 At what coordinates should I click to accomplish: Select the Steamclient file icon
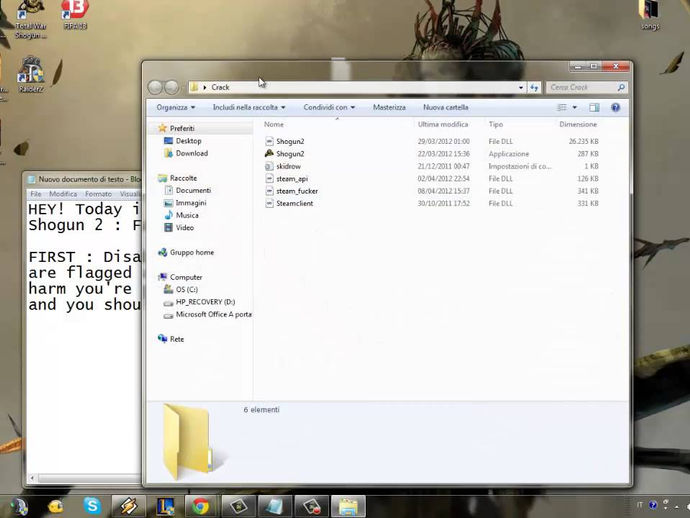(269, 203)
